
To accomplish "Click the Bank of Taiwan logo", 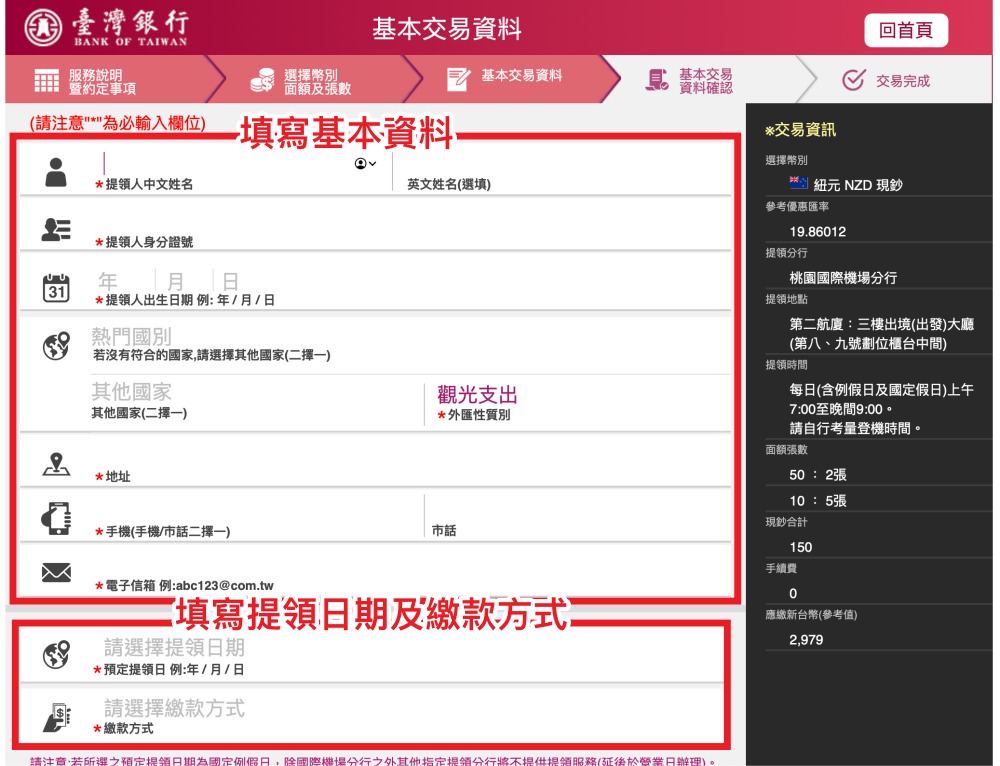I will click(107, 27).
